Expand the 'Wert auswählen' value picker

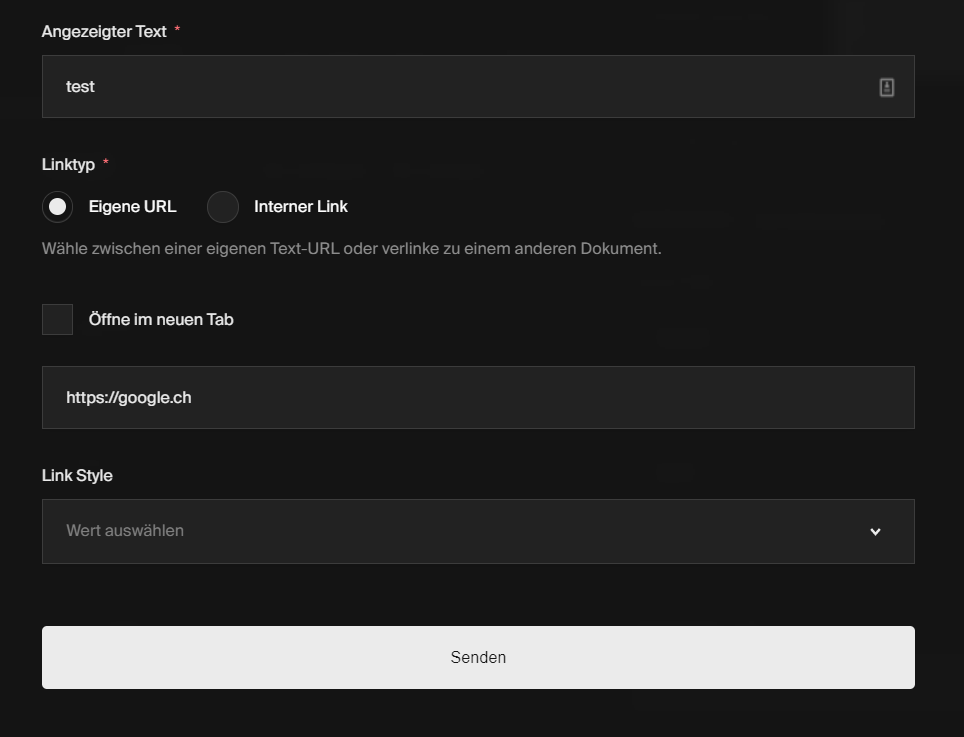tap(478, 531)
